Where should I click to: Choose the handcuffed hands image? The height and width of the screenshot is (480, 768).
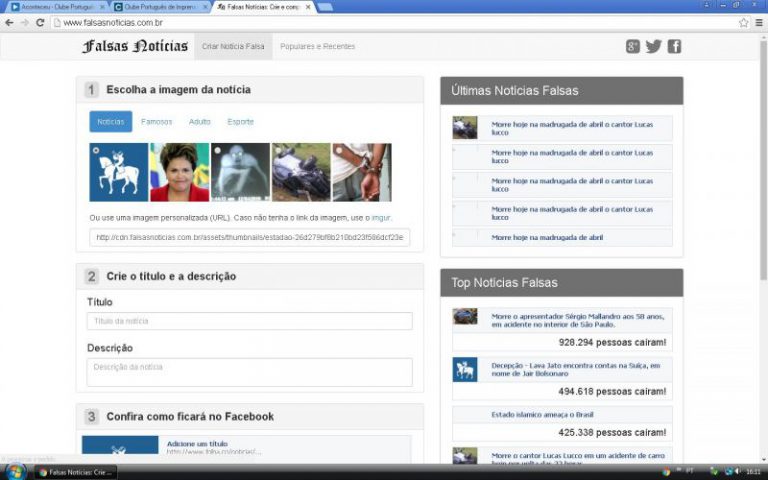click(361, 172)
